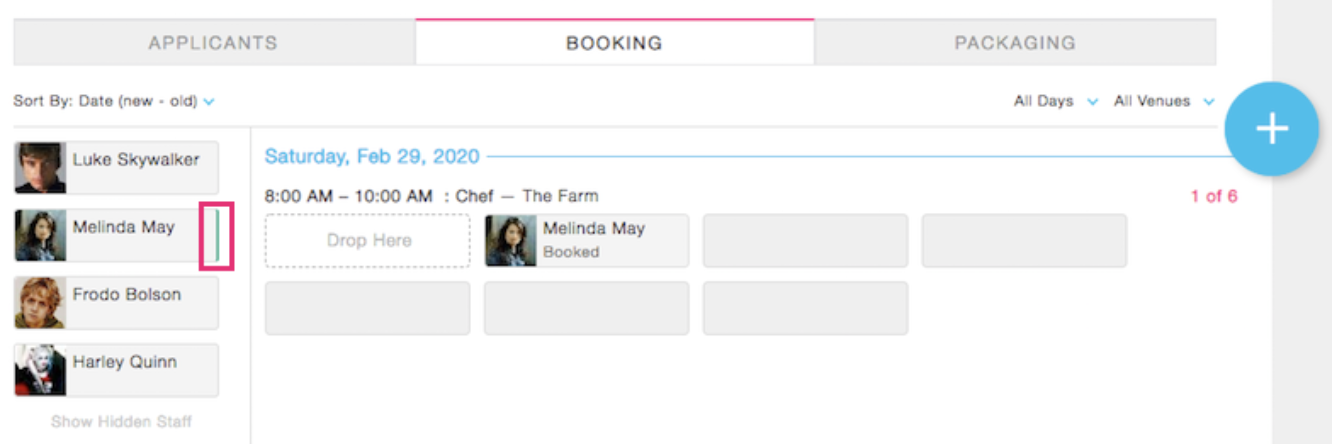Expand the All Days filter
The width and height of the screenshot is (1334, 446).
click(x=1056, y=101)
